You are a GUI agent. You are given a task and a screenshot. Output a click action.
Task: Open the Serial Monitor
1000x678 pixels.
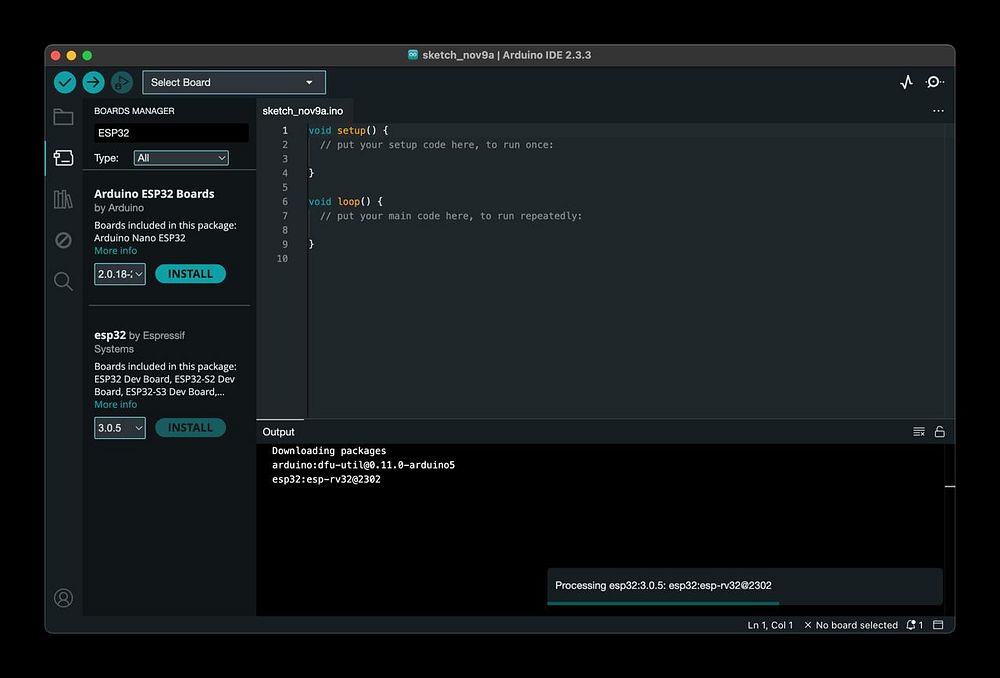[934, 82]
